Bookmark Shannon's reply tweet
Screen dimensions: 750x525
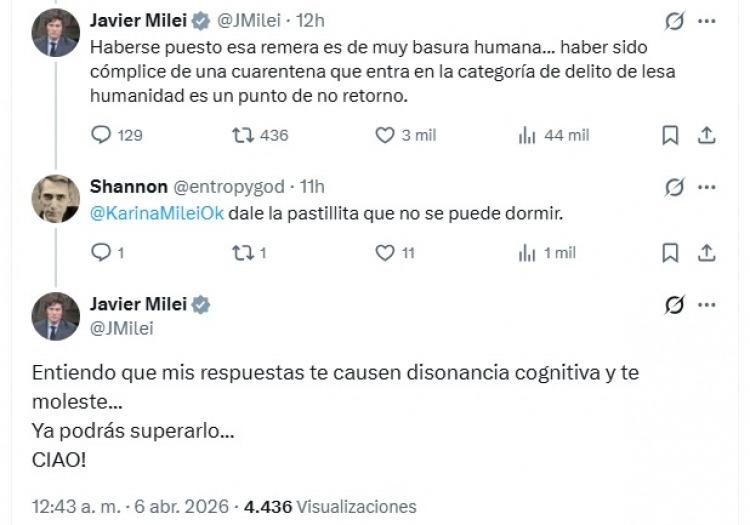click(x=670, y=253)
